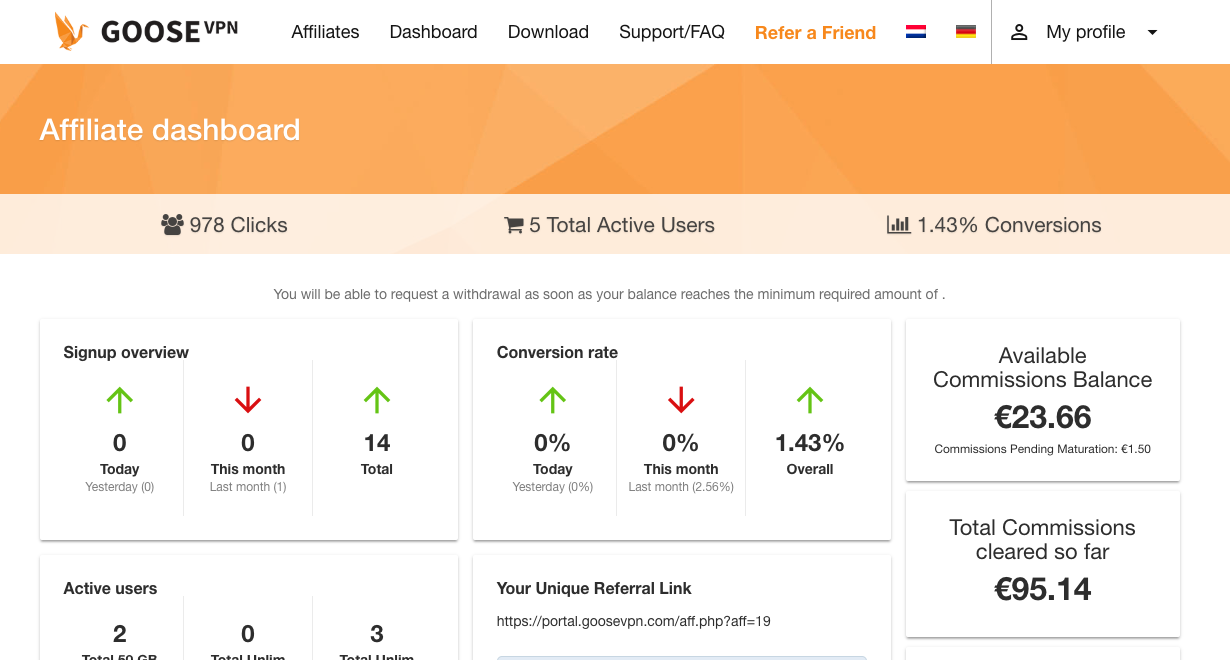Expand the My profile dropdown arrow
This screenshot has width=1230, height=660.
[1152, 32]
